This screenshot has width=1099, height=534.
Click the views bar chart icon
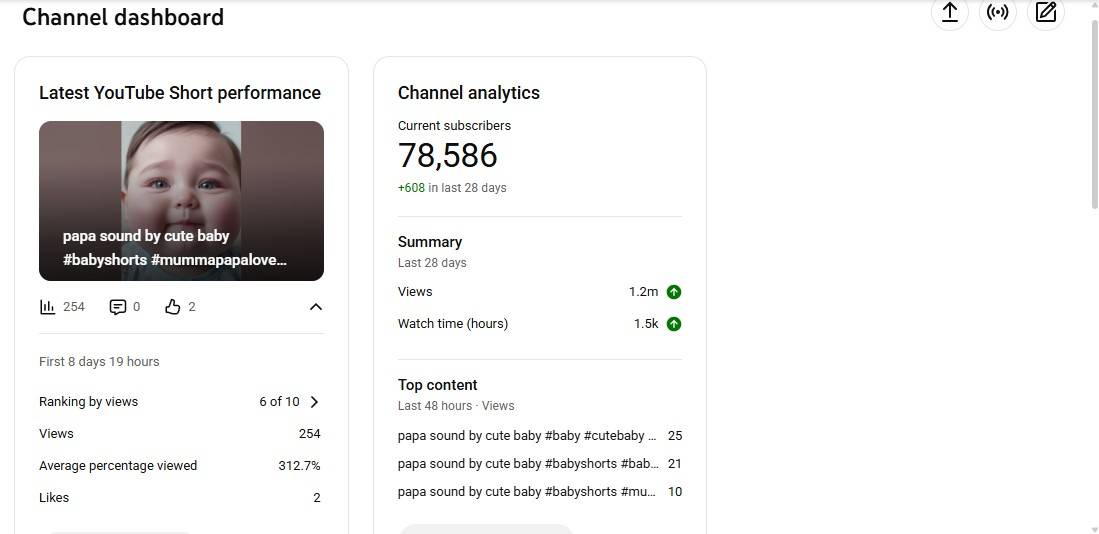pyautogui.click(x=48, y=307)
